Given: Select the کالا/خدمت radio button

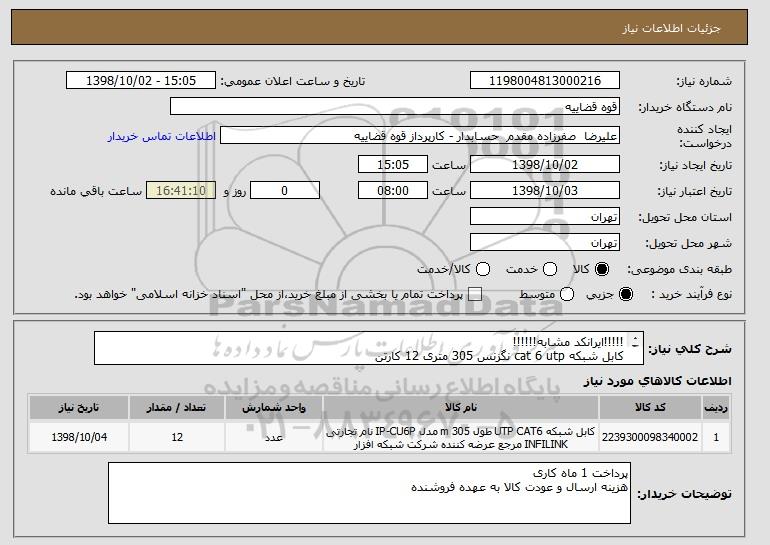Looking at the screenshot, I should [x=483, y=269].
